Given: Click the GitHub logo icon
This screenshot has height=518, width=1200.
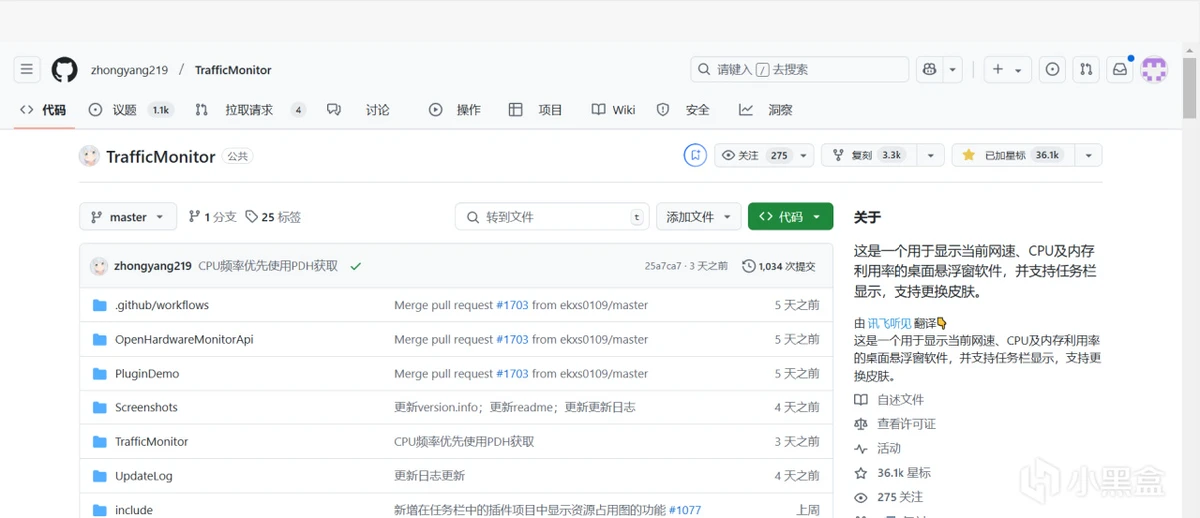Looking at the screenshot, I should (64, 70).
